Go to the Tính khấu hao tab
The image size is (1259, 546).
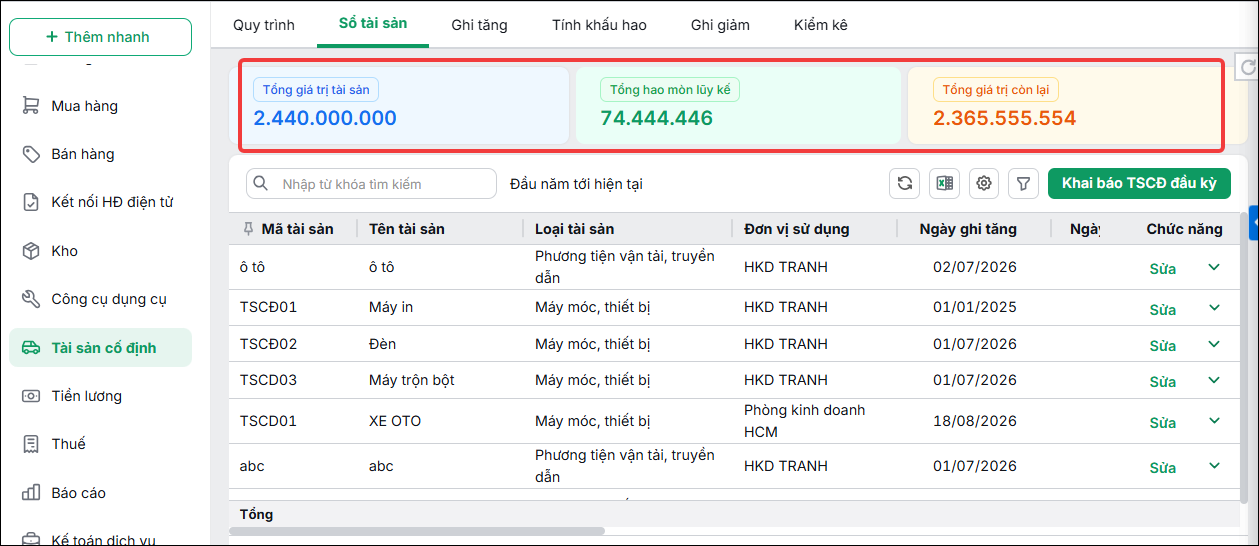click(599, 24)
